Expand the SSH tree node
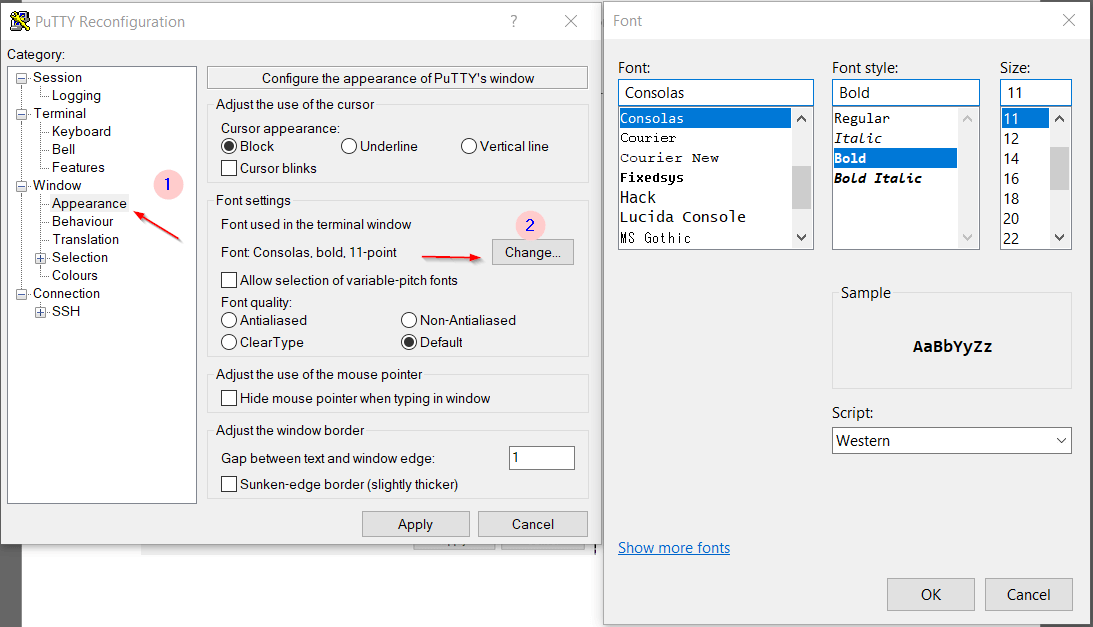Image resolution: width=1093 pixels, height=627 pixels. click(x=41, y=312)
